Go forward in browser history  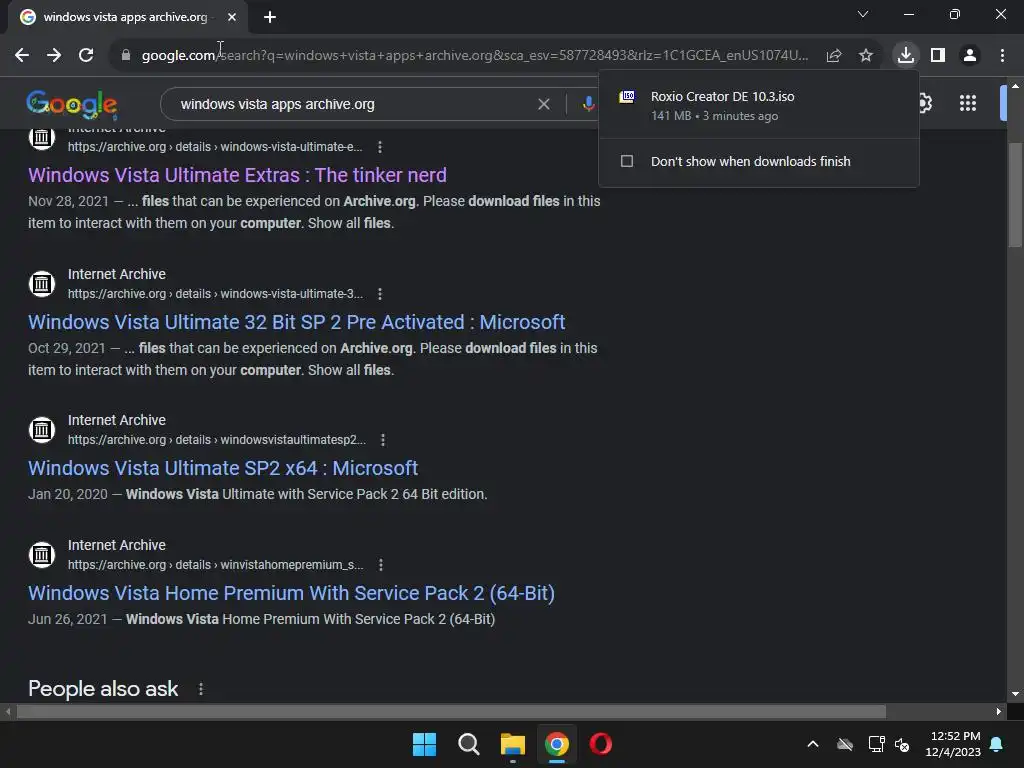(x=54, y=55)
